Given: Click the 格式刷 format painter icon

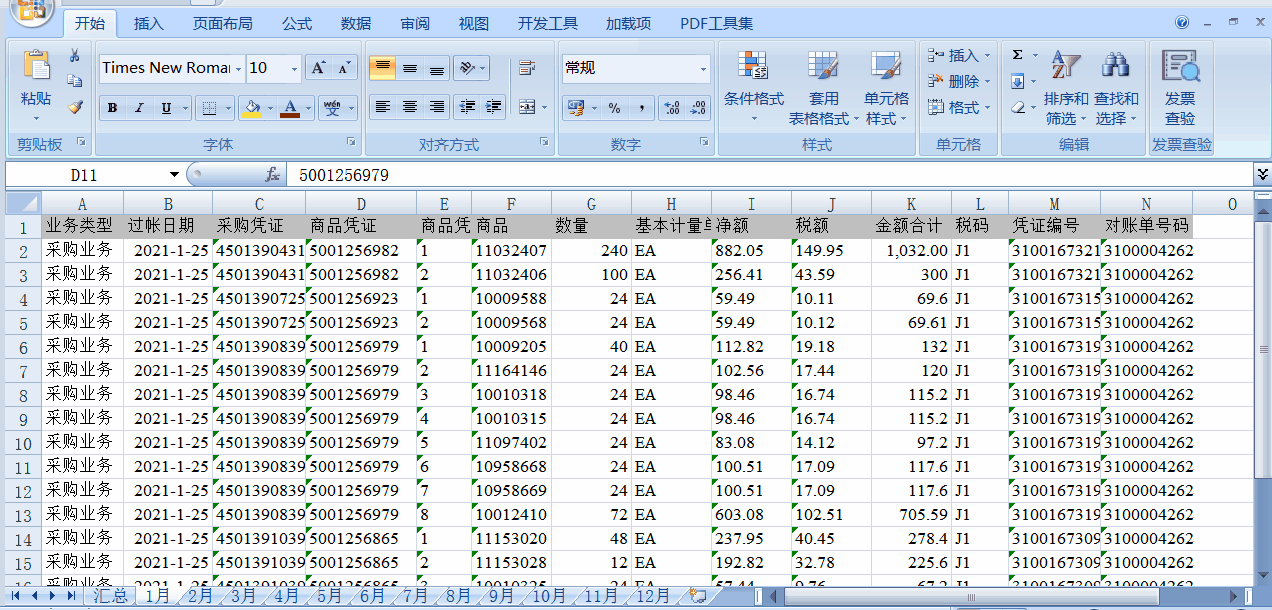Looking at the screenshot, I should click(x=75, y=107).
